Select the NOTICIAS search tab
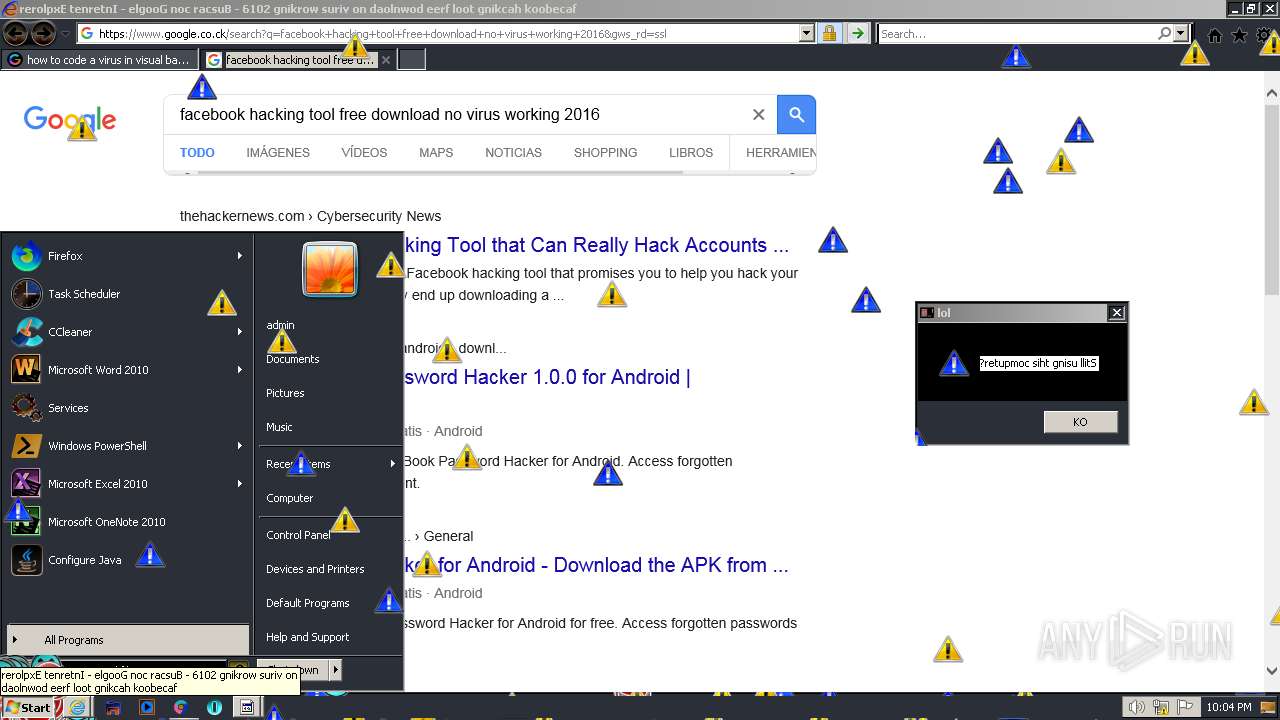 [x=513, y=153]
